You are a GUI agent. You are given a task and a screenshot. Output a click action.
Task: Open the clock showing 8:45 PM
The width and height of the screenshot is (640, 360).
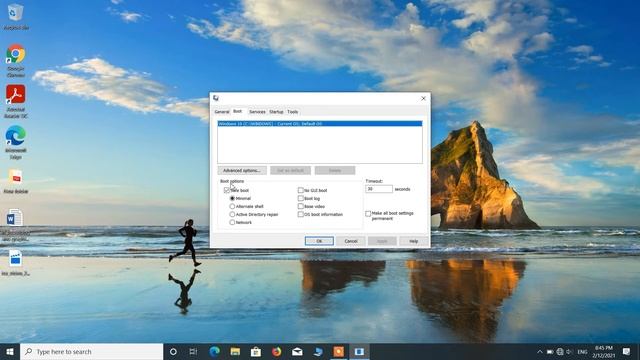pos(604,352)
